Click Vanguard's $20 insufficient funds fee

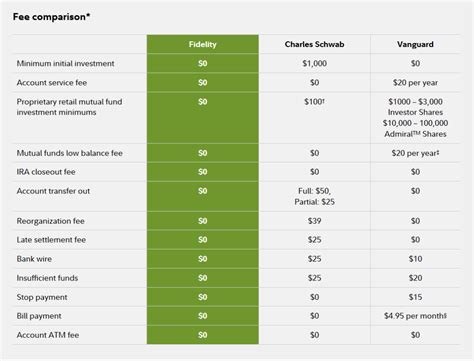(415, 278)
